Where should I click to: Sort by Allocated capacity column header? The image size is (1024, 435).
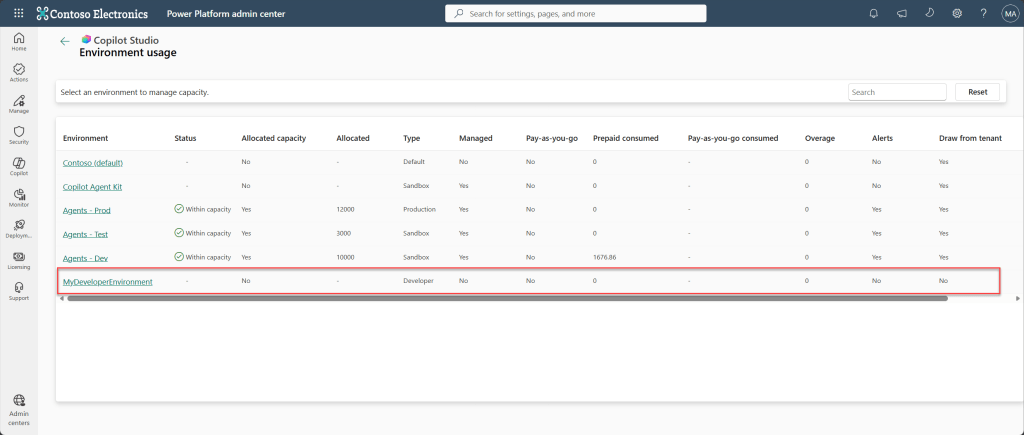click(274, 138)
